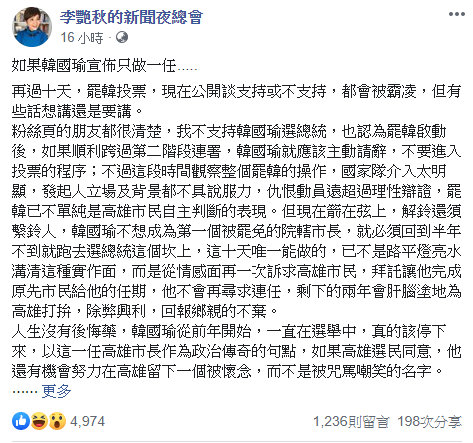Open 李艷秋的新聞夜總會 page name link
The image size is (473, 443).
coord(131,17)
